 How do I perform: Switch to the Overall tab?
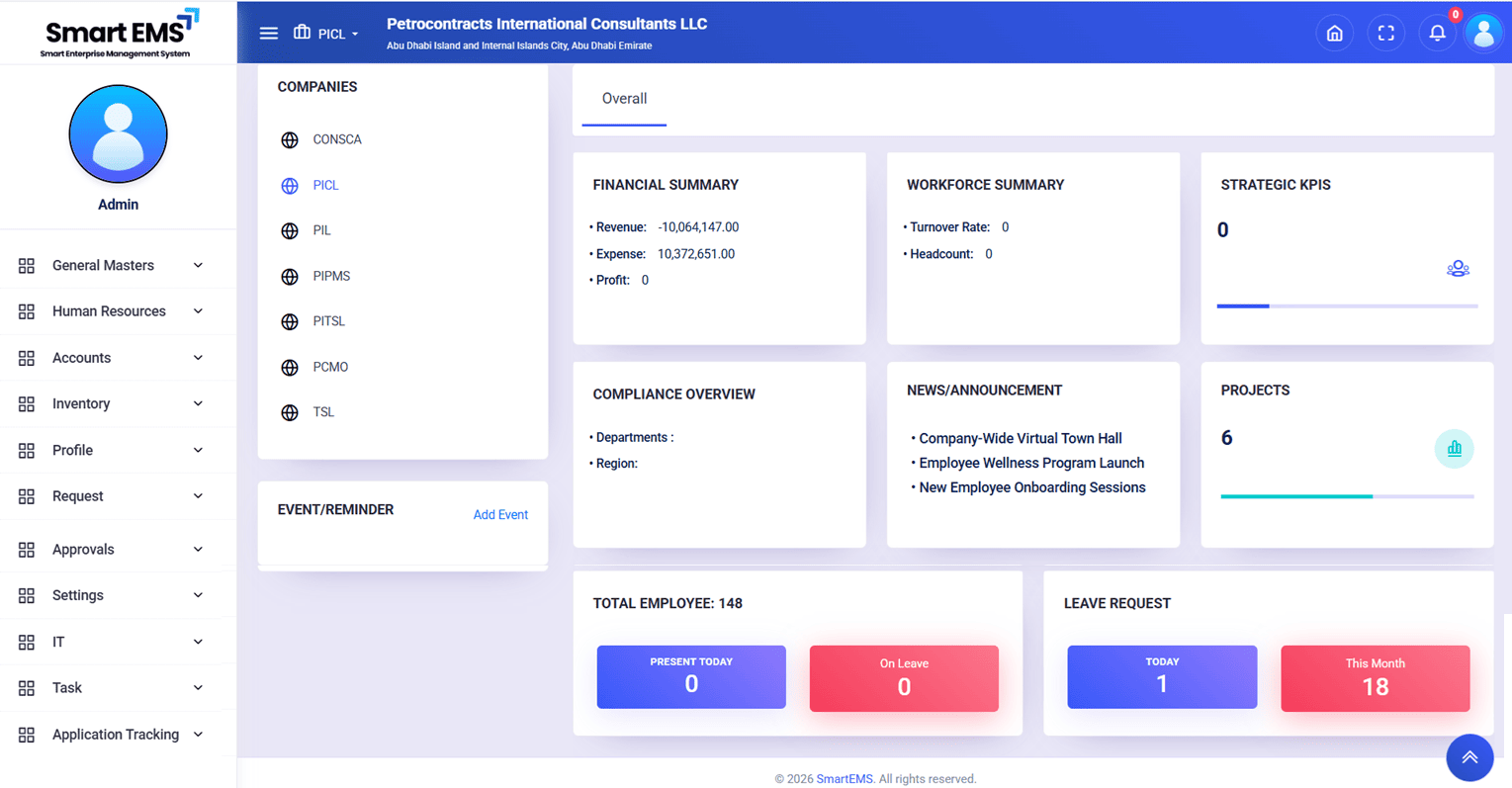tap(624, 99)
